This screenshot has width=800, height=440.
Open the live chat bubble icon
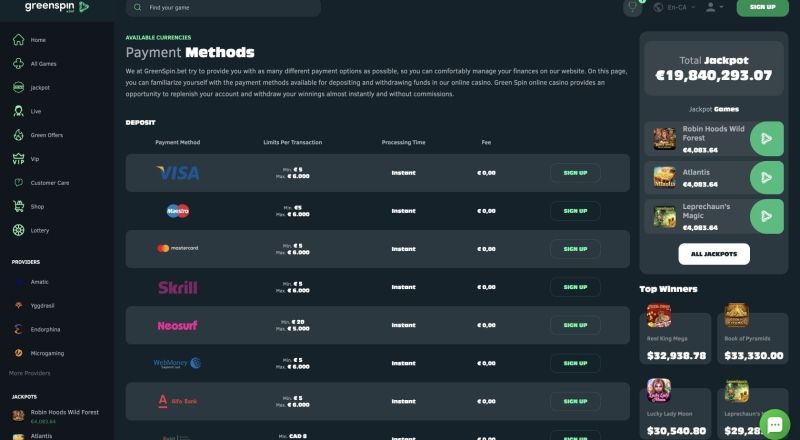point(774,424)
